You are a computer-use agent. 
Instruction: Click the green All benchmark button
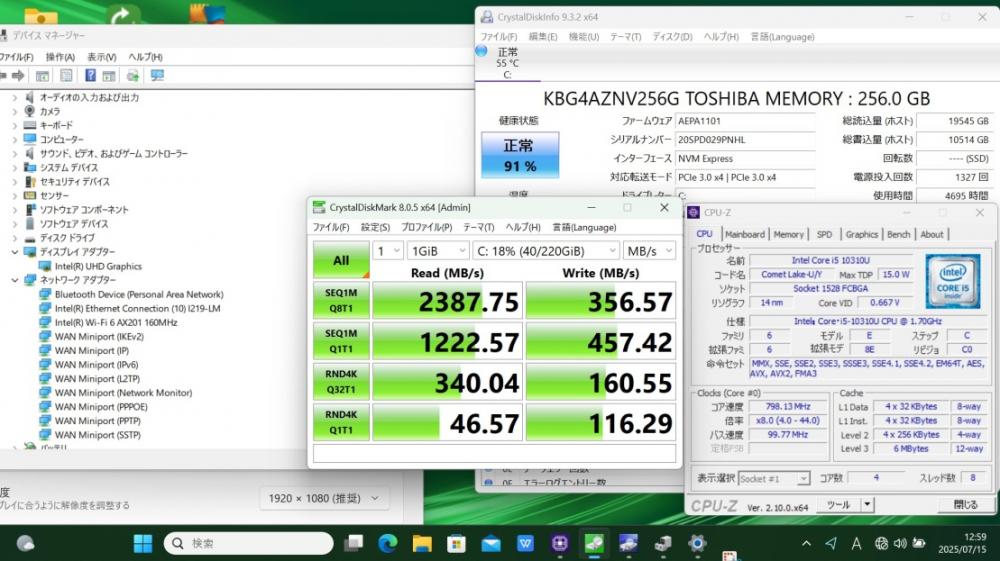tap(341, 260)
